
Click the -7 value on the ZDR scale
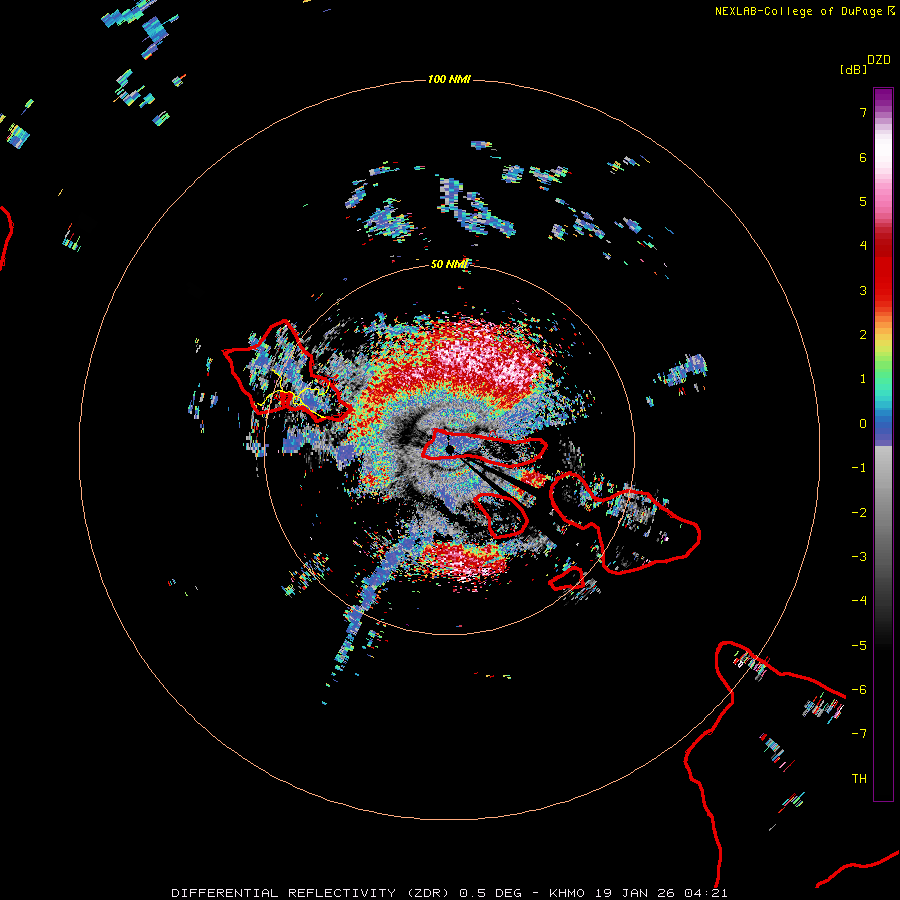(x=859, y=734)
